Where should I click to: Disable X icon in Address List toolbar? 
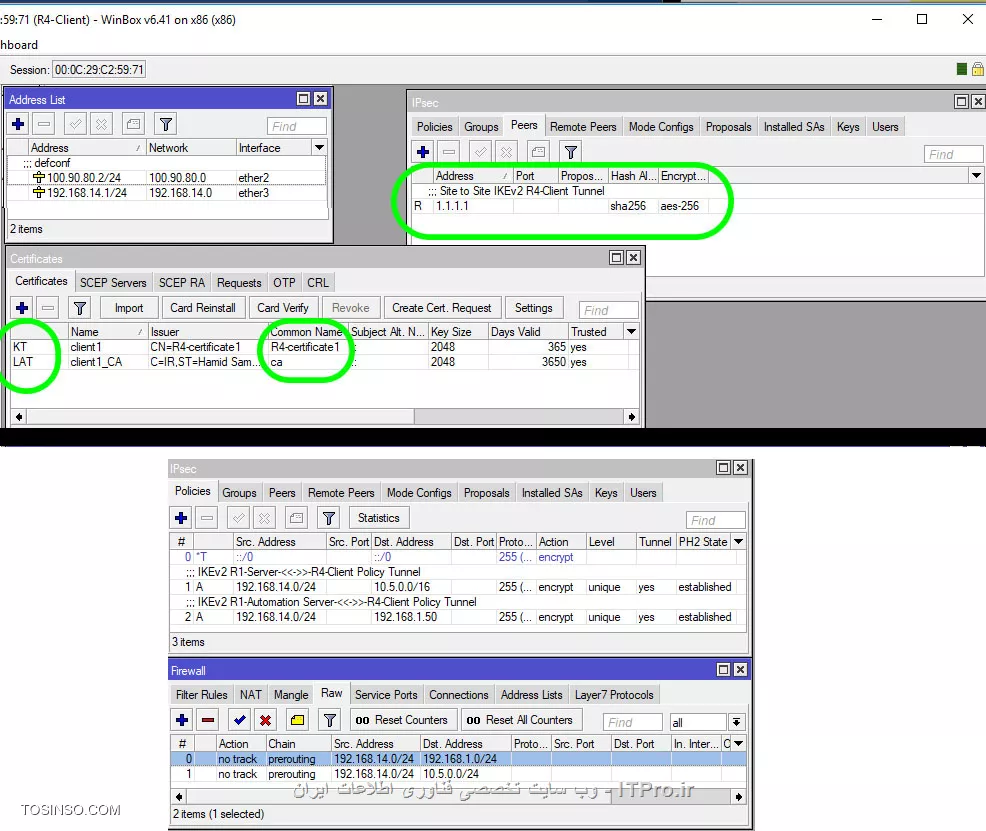coord(101,124)
